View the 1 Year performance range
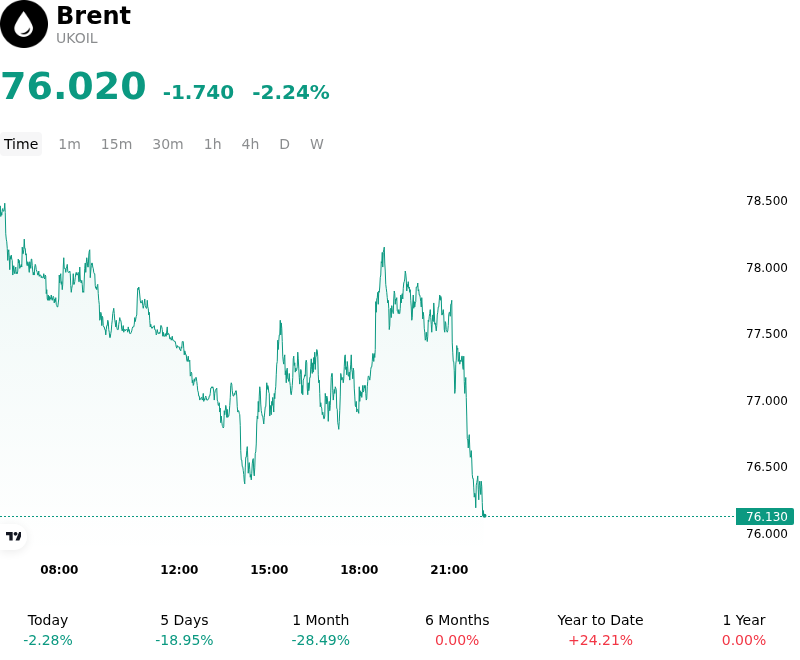This screenshot has width=800, height=660. tap(744, 630)
